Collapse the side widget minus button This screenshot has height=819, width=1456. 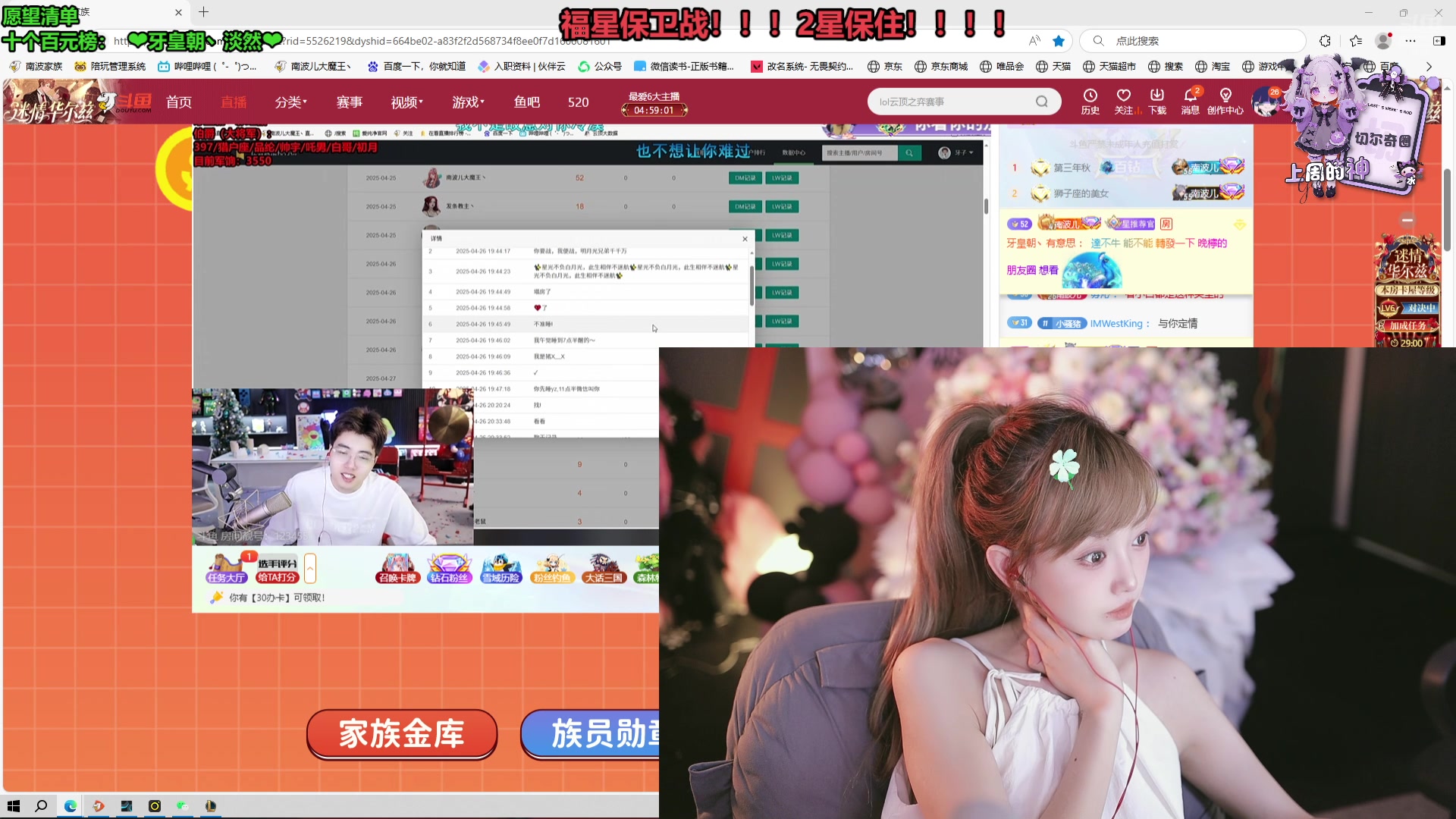[1407, 220]
